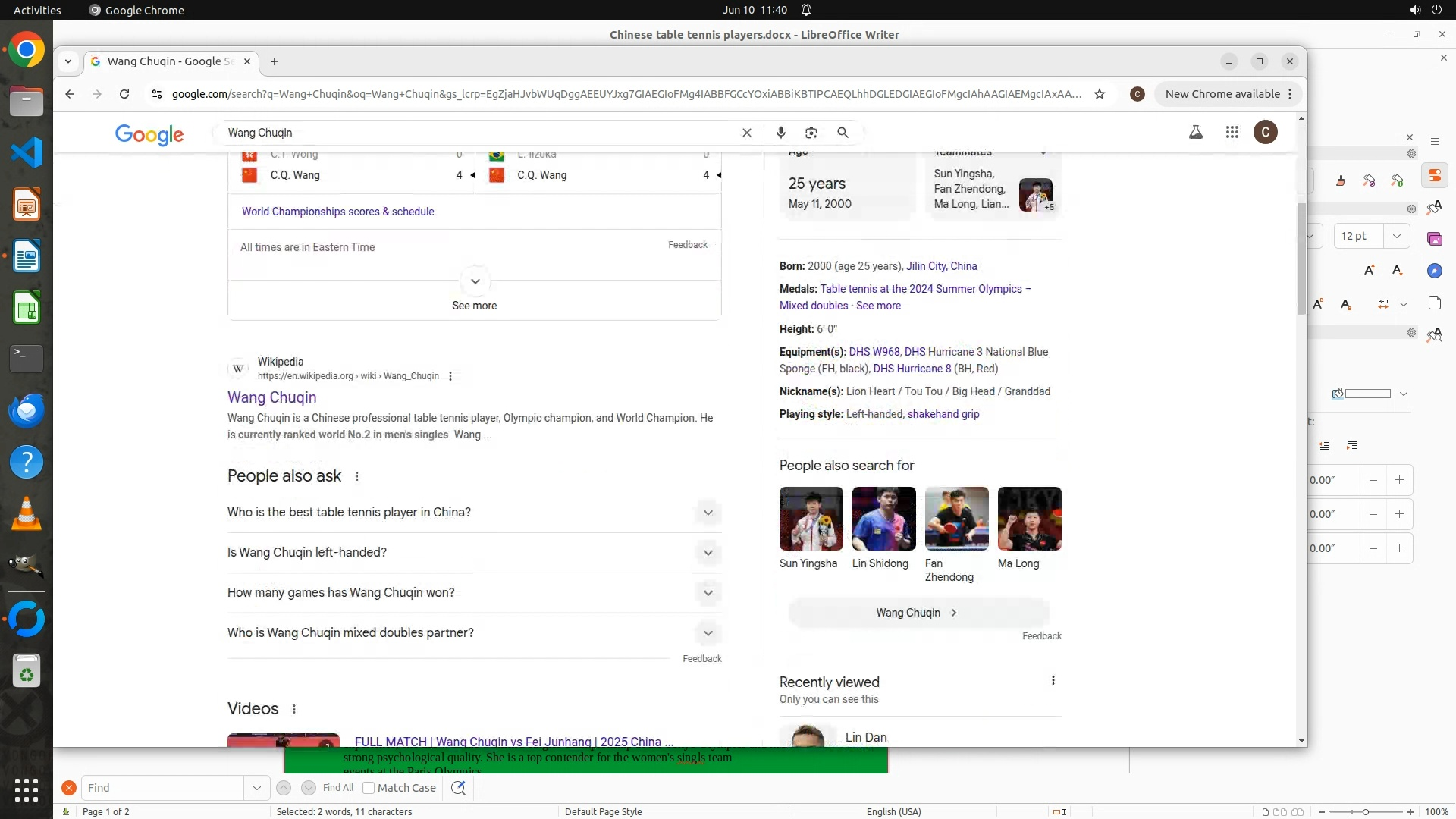Image resolution: width=1456 pixels, height=819 pixels.
Task: Expand 'Is Wang Chuqin left-handed?' question
Action: [x=708, y=553]
